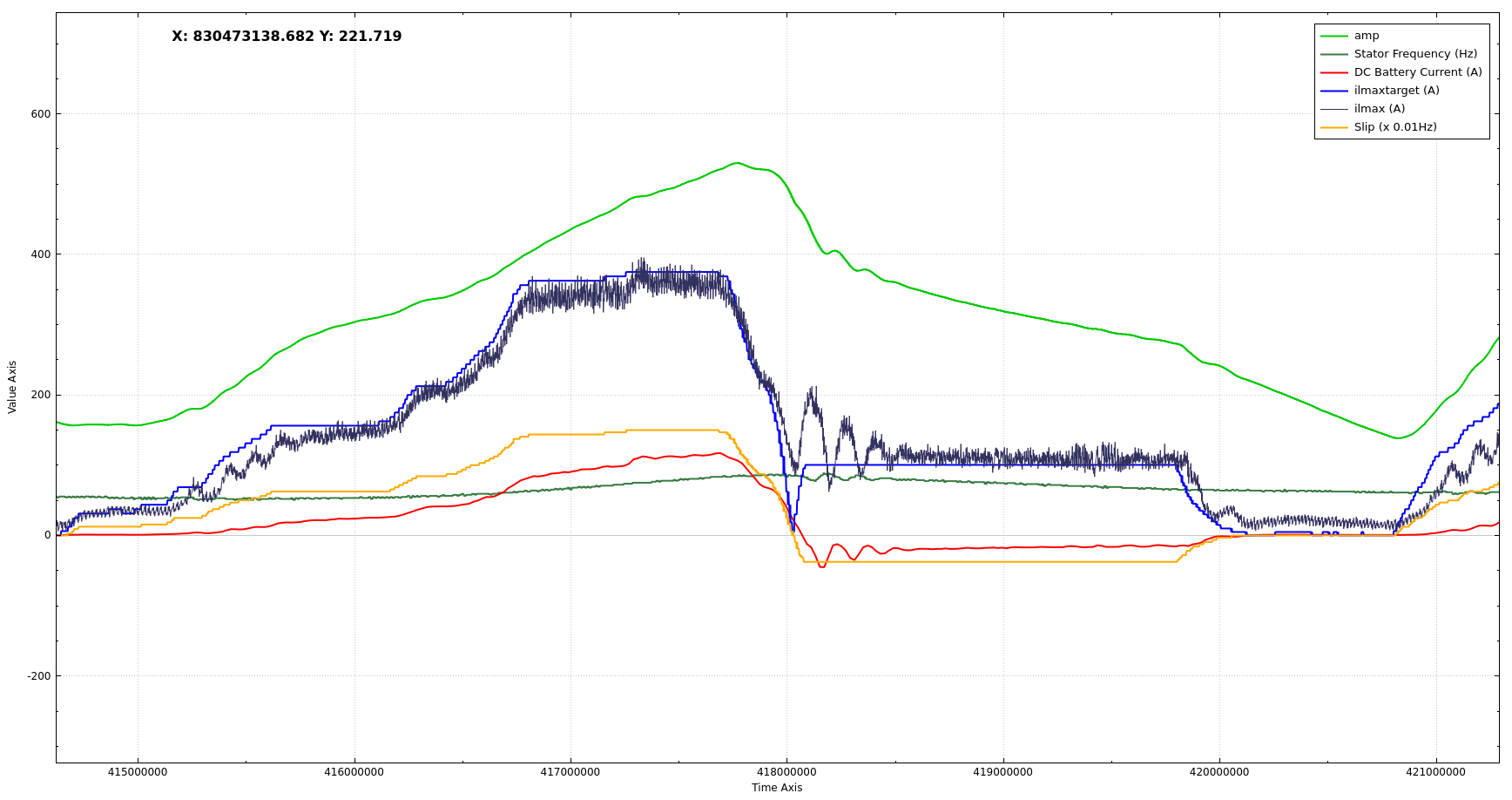
Task: Click the peak of the green amp curve
Action: tap(737, 163)
